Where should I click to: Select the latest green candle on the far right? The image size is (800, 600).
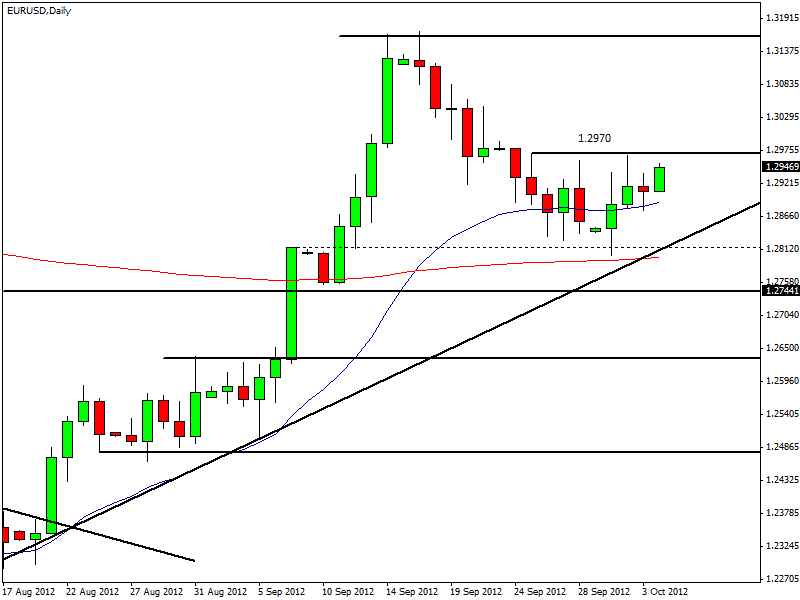[x=660, y=179]
